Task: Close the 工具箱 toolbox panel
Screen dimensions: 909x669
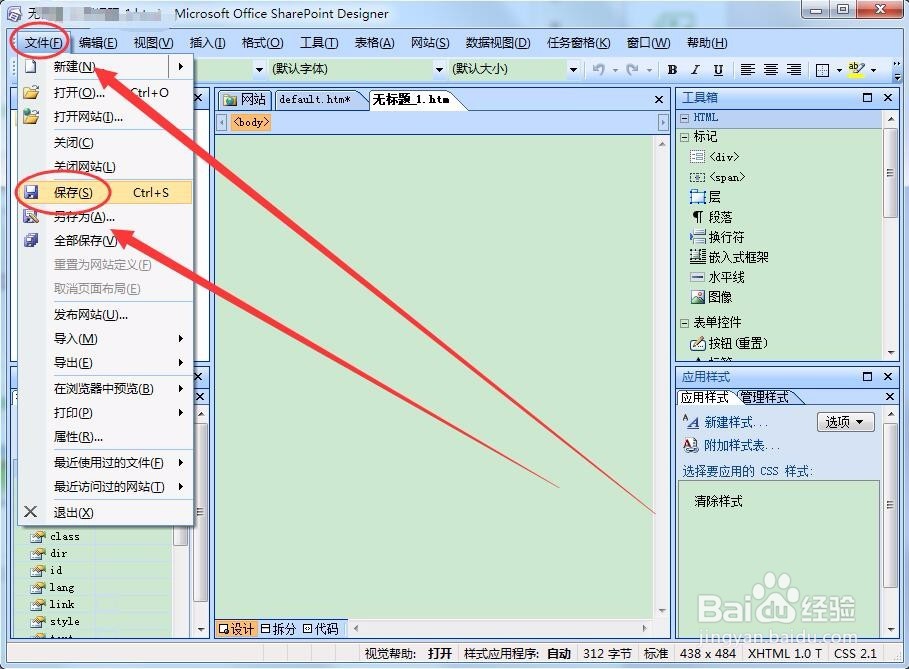Action: (888, 97)
